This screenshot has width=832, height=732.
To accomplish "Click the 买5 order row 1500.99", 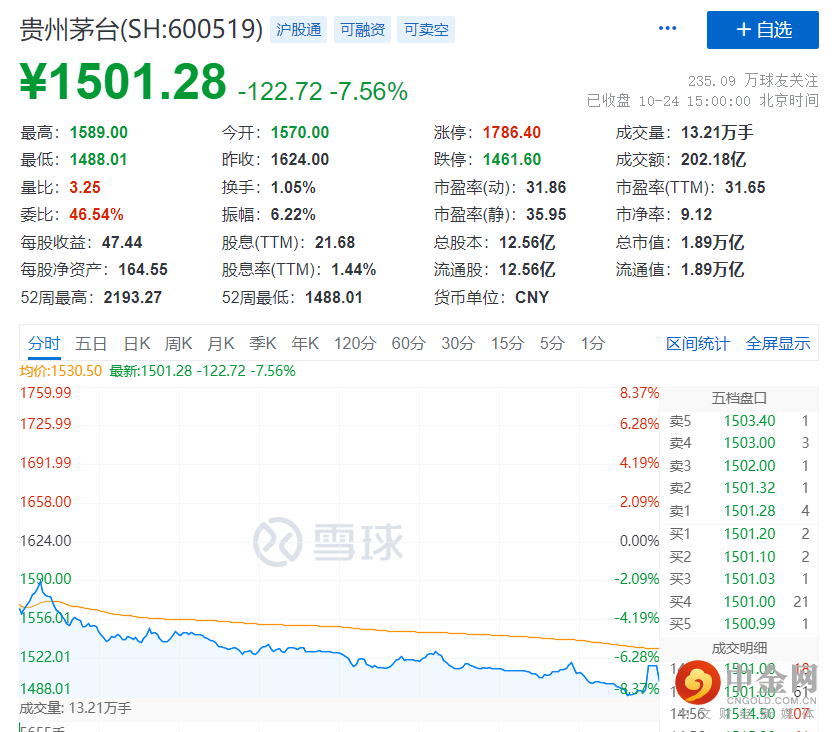I will click(739, 624).
